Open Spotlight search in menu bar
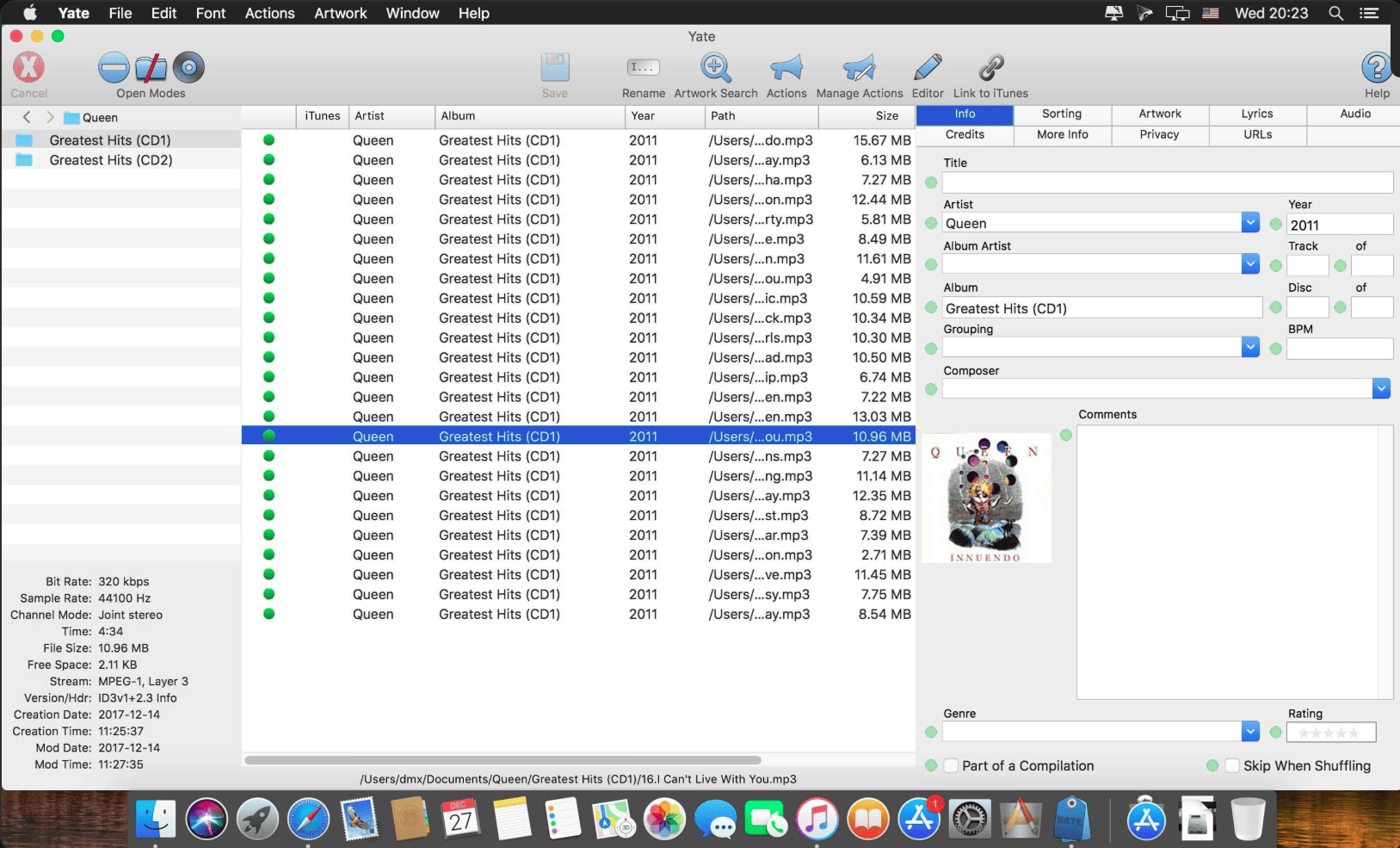This screenshot has height=848, width=1400. point(1335,13)
